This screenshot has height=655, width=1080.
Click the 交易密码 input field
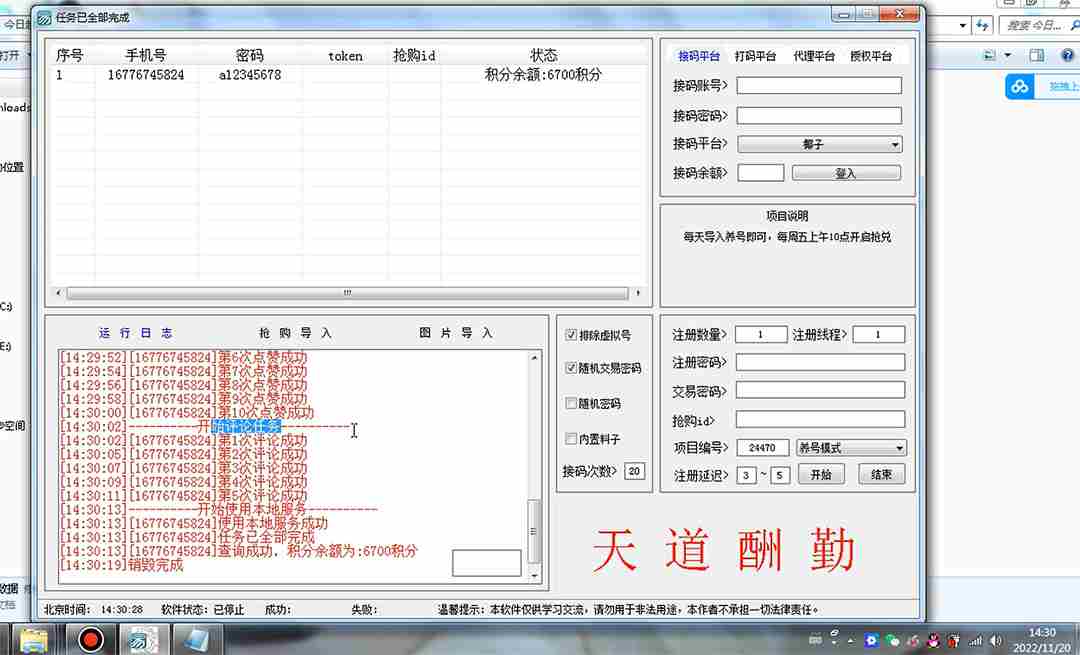coord(820,390)
